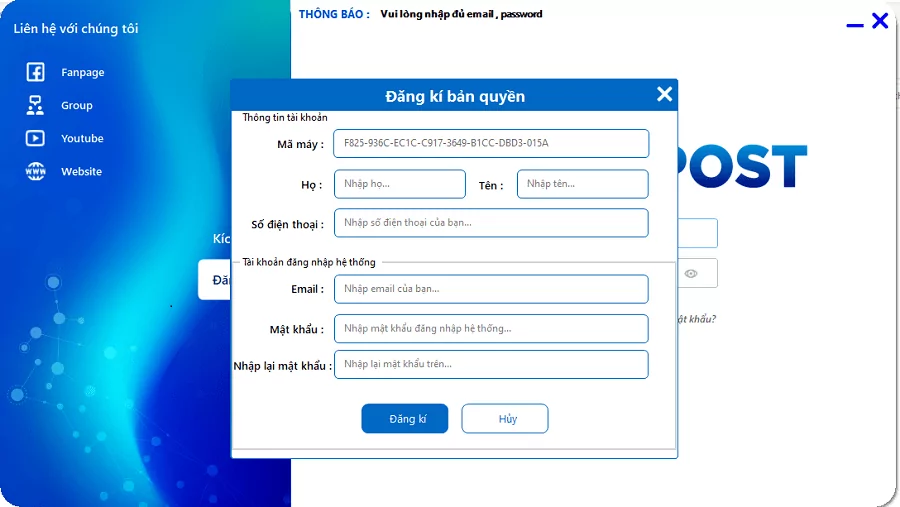Open the Fanpage text link
This screenshot has height=507, width=900.
click(82, 72)
